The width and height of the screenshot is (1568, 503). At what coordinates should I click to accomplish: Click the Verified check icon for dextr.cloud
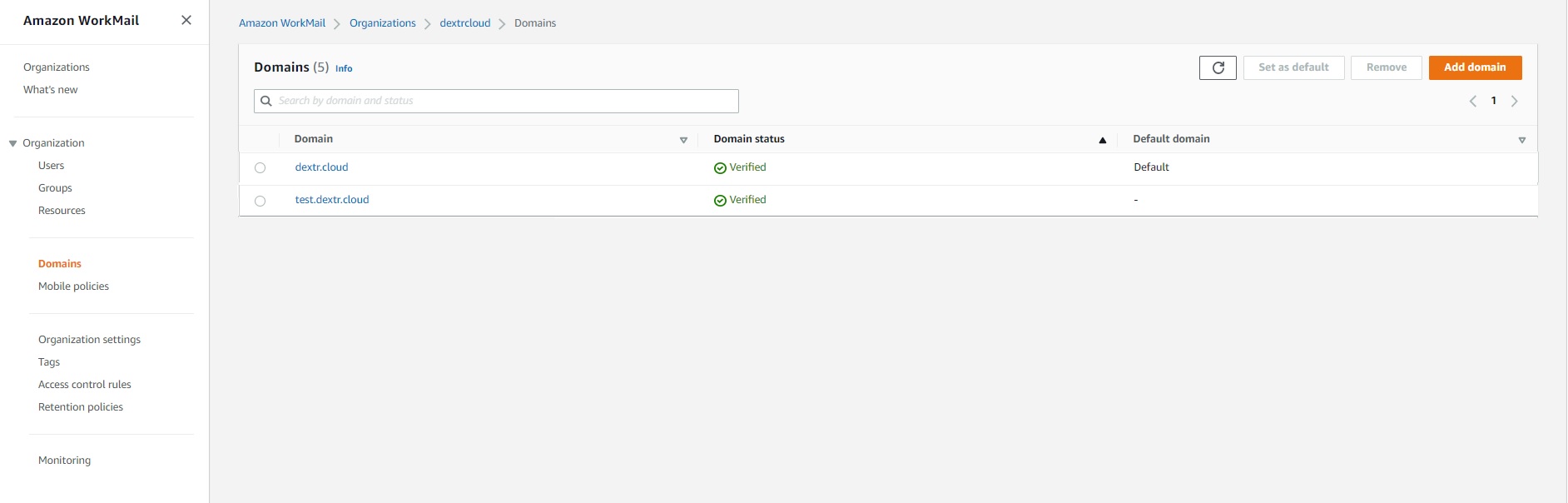pyautogui.click(x=720, y=168)
